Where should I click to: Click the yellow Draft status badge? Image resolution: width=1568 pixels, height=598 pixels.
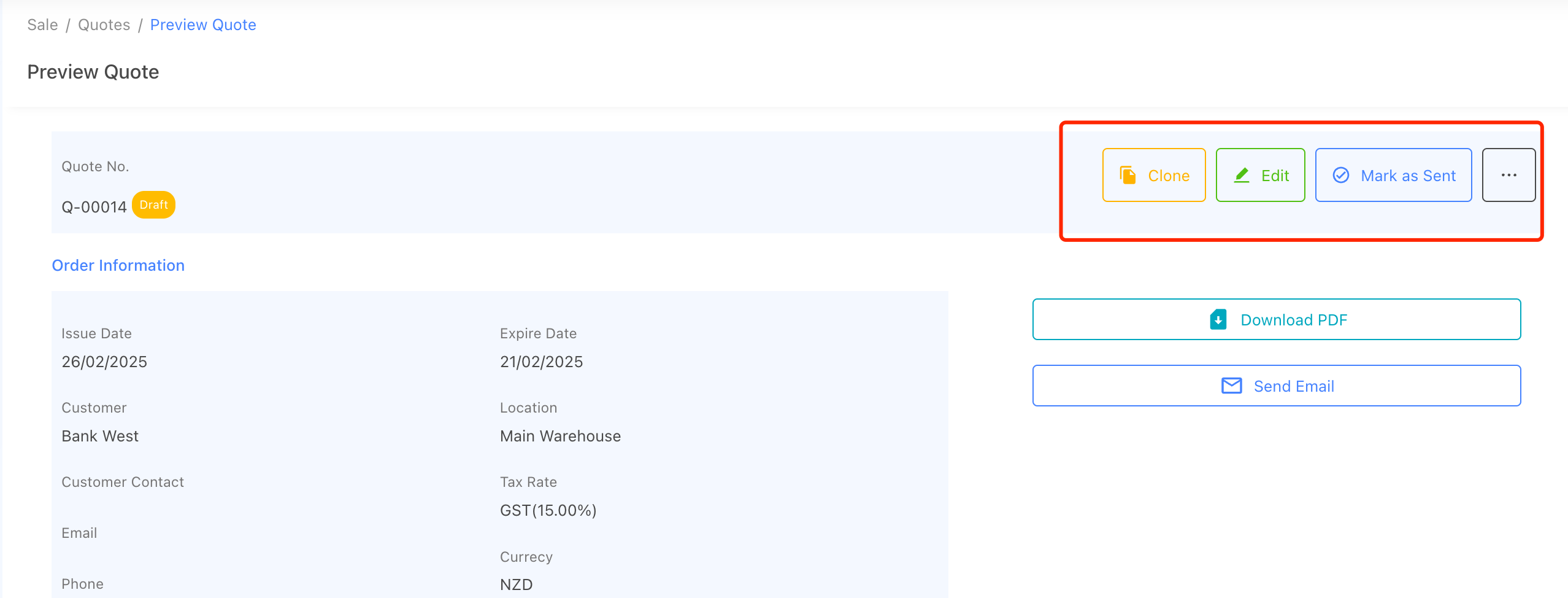click(153, 205)
